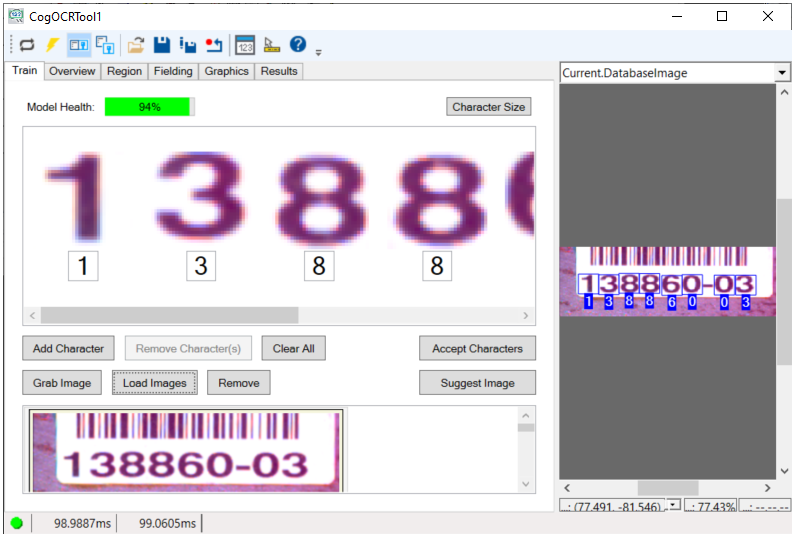Click the 98.9887ms timing value
The image size is (795, 536).
[82, 523]
